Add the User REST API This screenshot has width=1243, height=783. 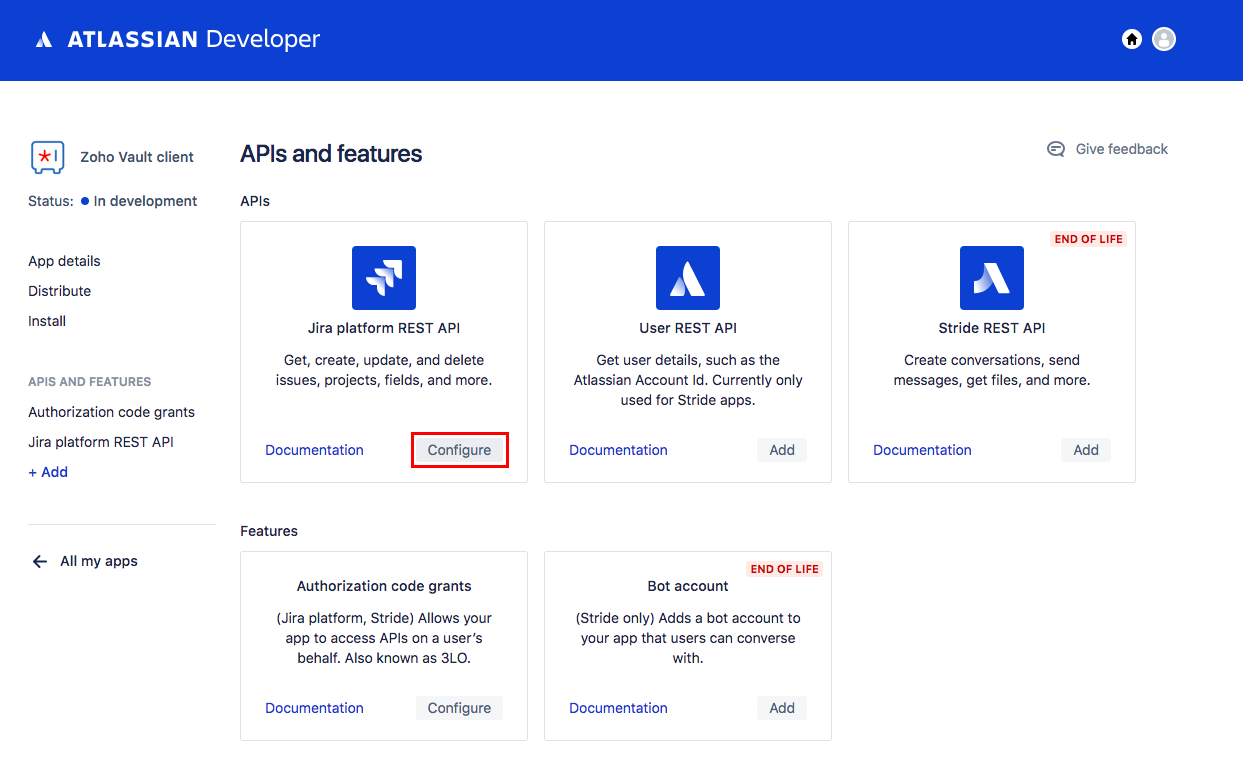[782, 450]
